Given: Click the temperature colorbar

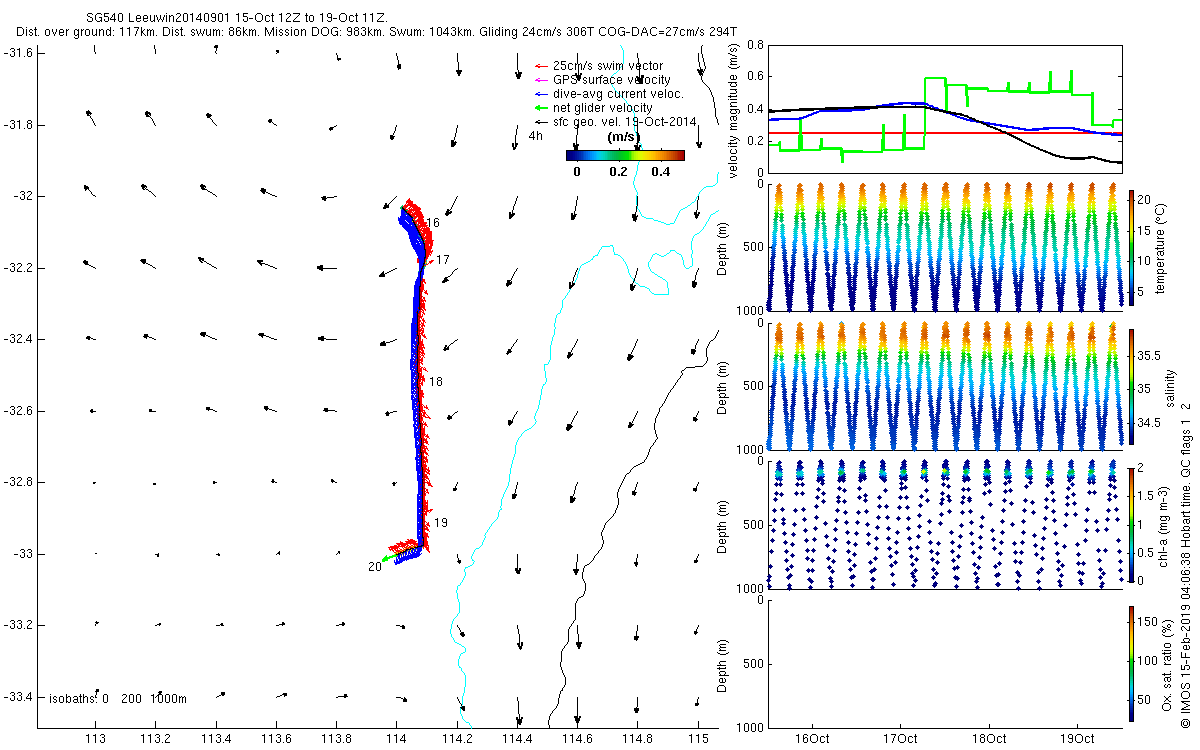Looking at the screenshot, I should coord(1131,248).
